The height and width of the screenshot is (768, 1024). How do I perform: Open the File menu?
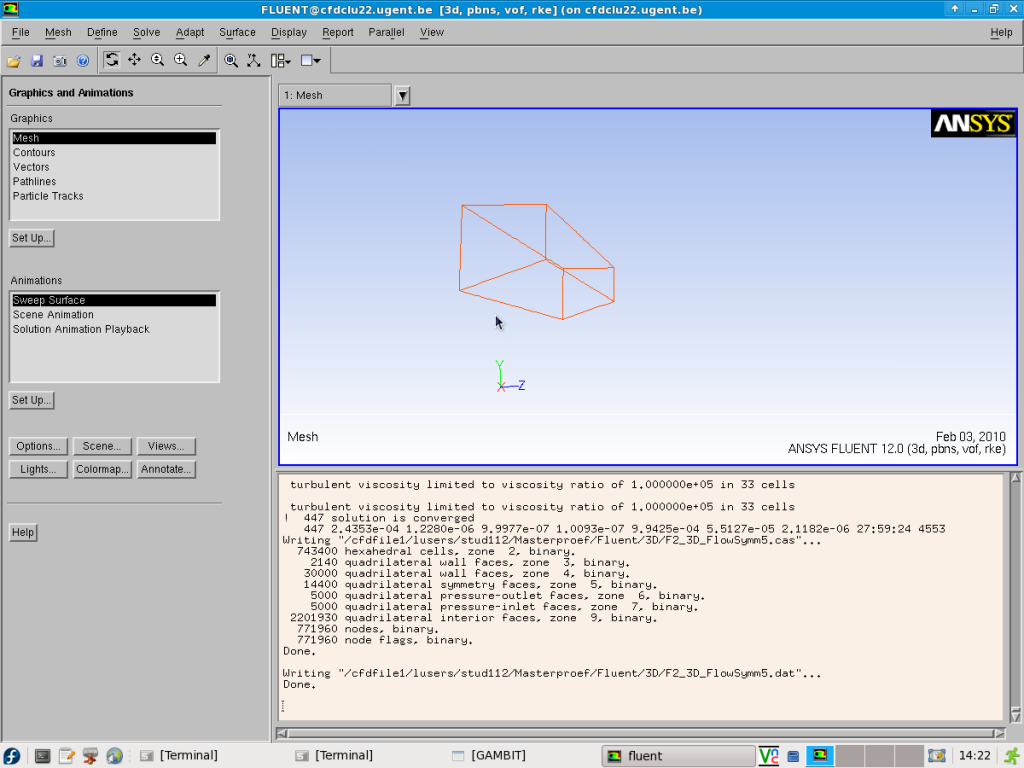coord(20,32)
